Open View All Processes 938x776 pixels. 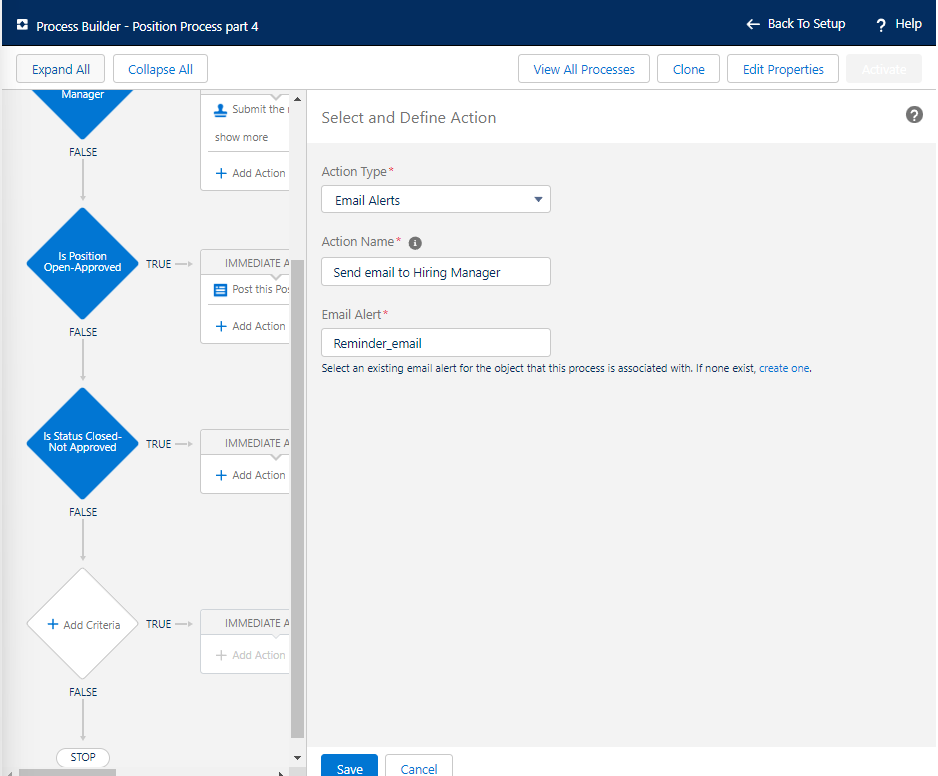point(584,69)
